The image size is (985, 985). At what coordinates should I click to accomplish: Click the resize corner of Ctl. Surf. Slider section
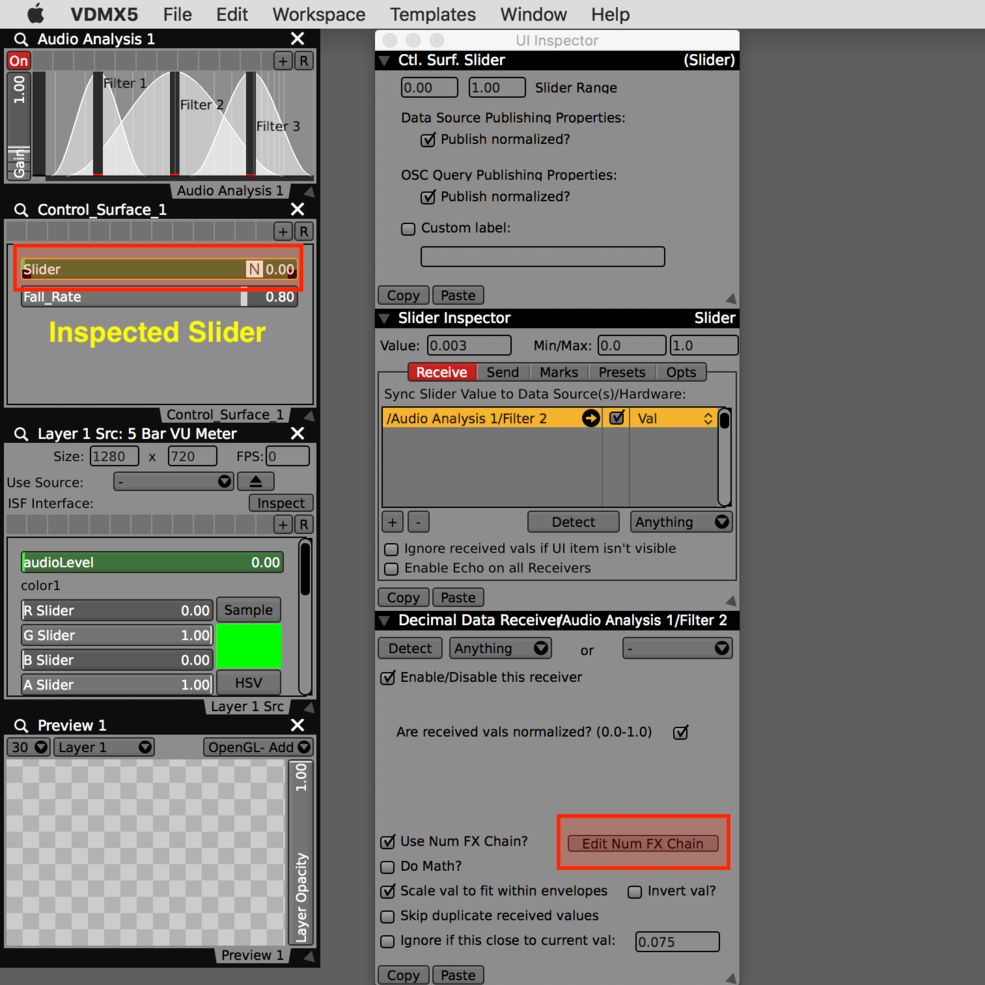[731, 298]
